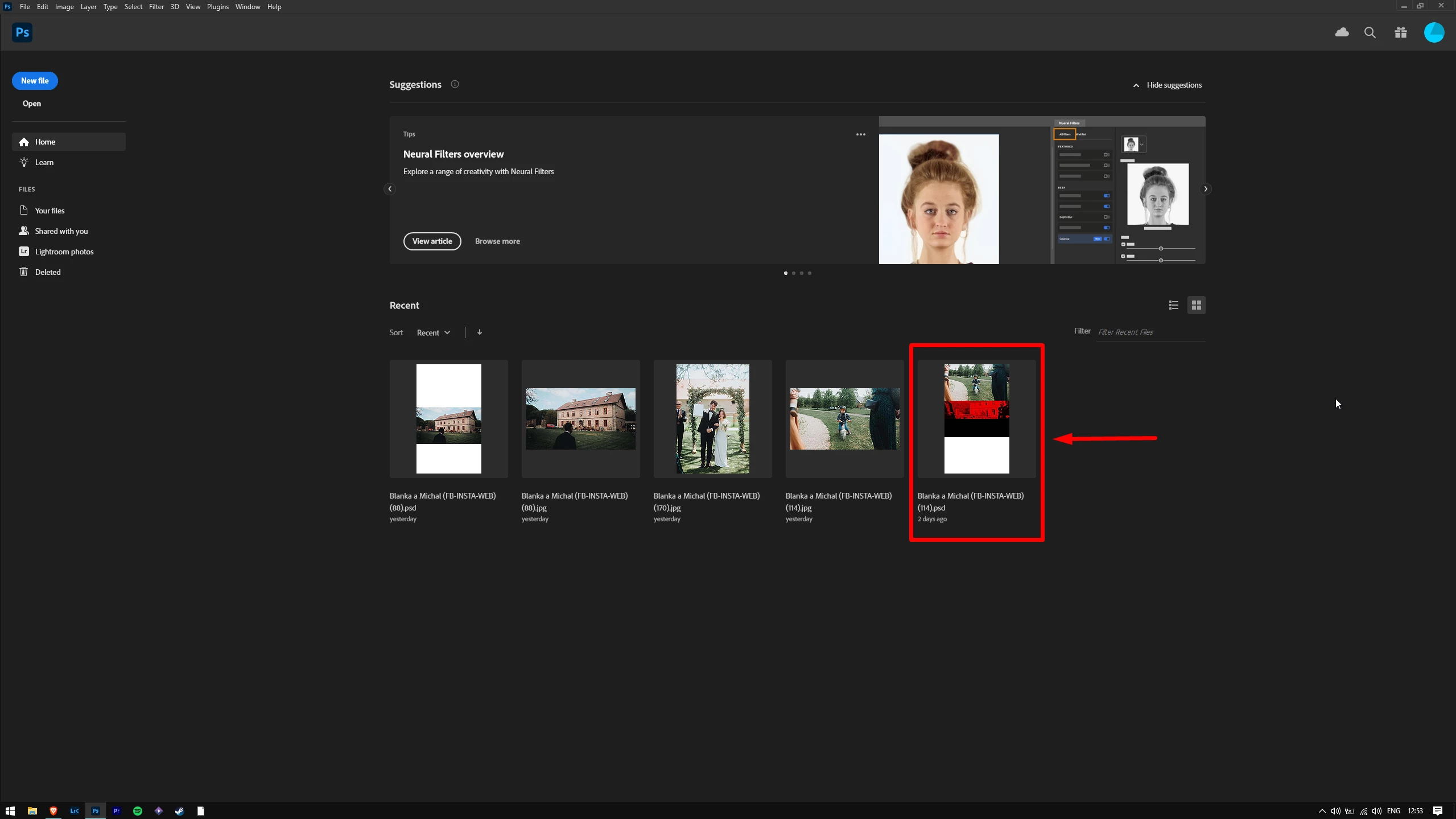Screen dimensions: 1456x819
Task: Open the Blanka a Michal (170).jpg thumbnail
Action: (712, 419)
